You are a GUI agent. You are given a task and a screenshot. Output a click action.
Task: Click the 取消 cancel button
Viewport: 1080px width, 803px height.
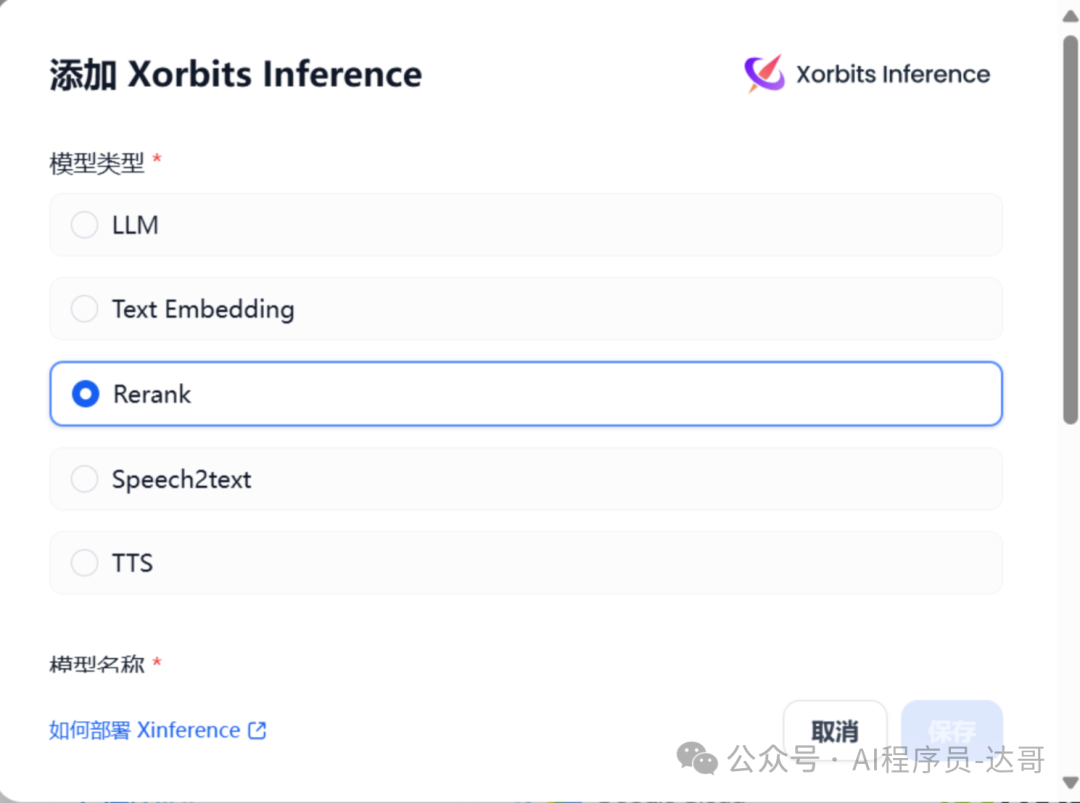[835, 731]
